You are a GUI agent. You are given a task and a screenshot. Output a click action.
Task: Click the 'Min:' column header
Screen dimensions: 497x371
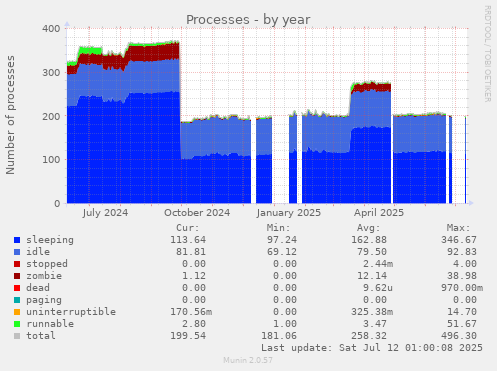coord(278,228)
